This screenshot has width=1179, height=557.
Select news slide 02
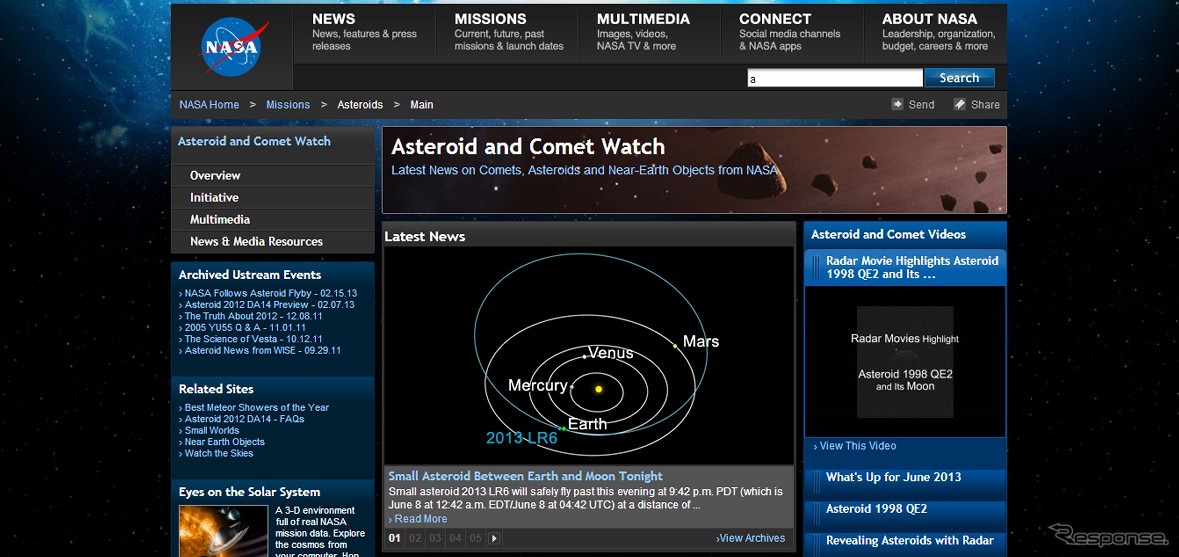(415, 538)
